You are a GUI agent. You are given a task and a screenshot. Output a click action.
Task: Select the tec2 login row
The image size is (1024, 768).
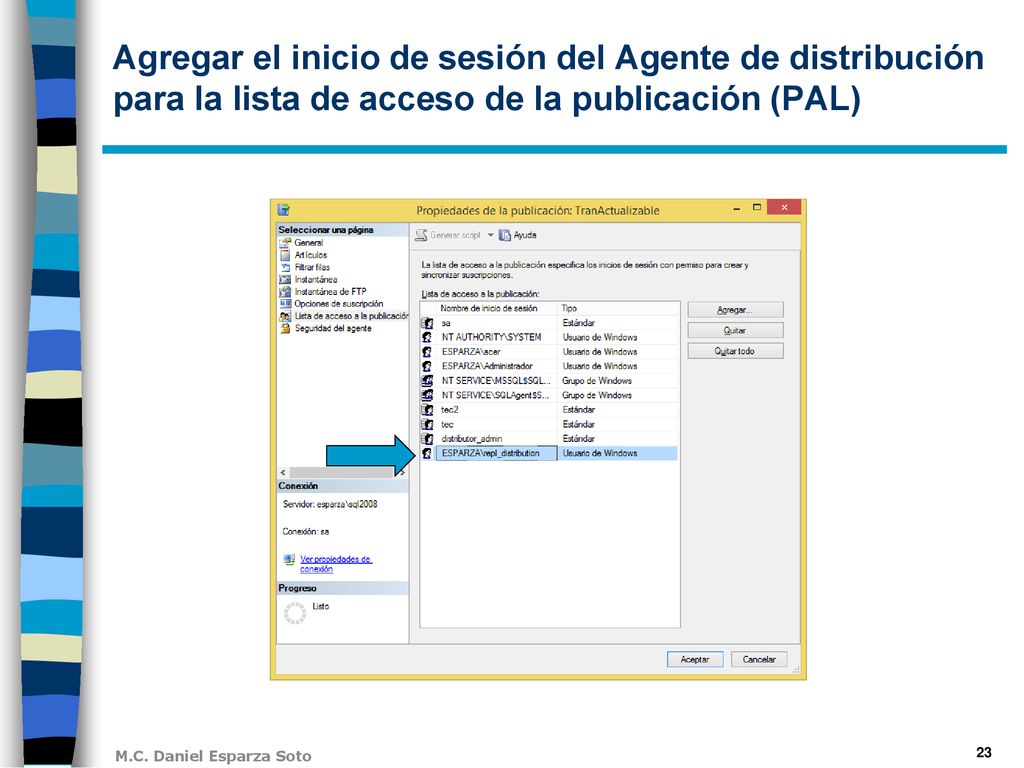pyautogui.click(x=549, y=410)
